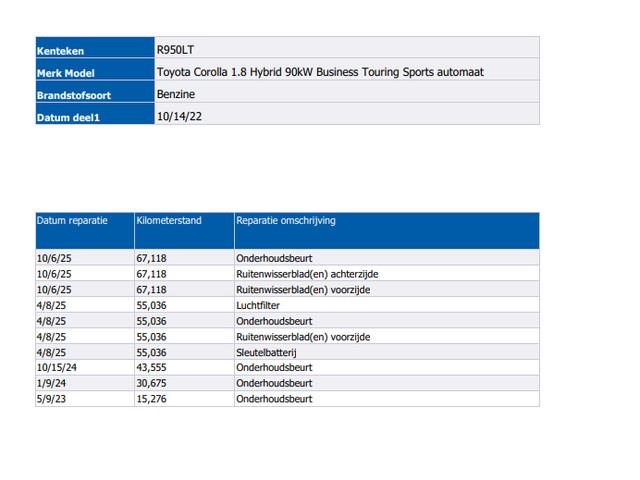The image size is (640, 480).
Task: Select the date value 10/14/22
Action: (x=179, y=116)
